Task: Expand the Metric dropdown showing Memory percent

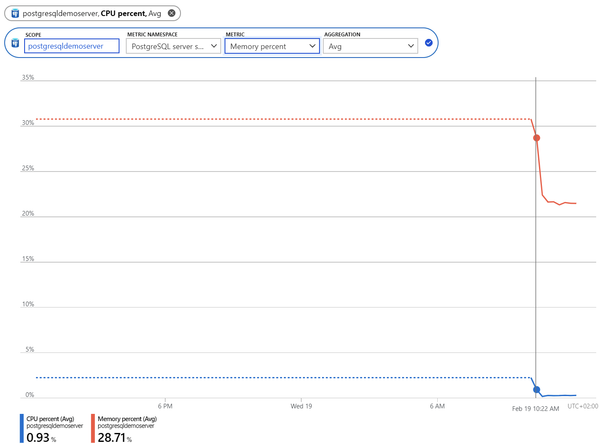Action: tap(272, 46)
